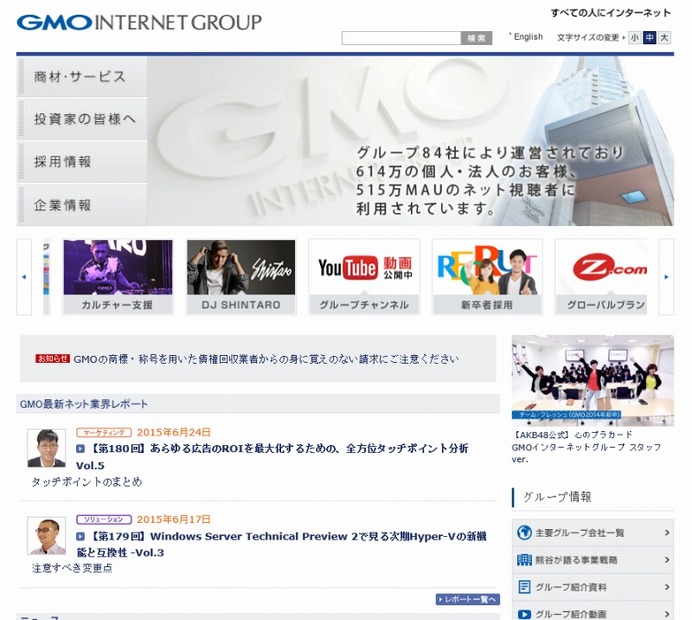This screenshot has width=692, height=620.
Task: Click the 2015年6月24日 date text
Action: [173, 432]
